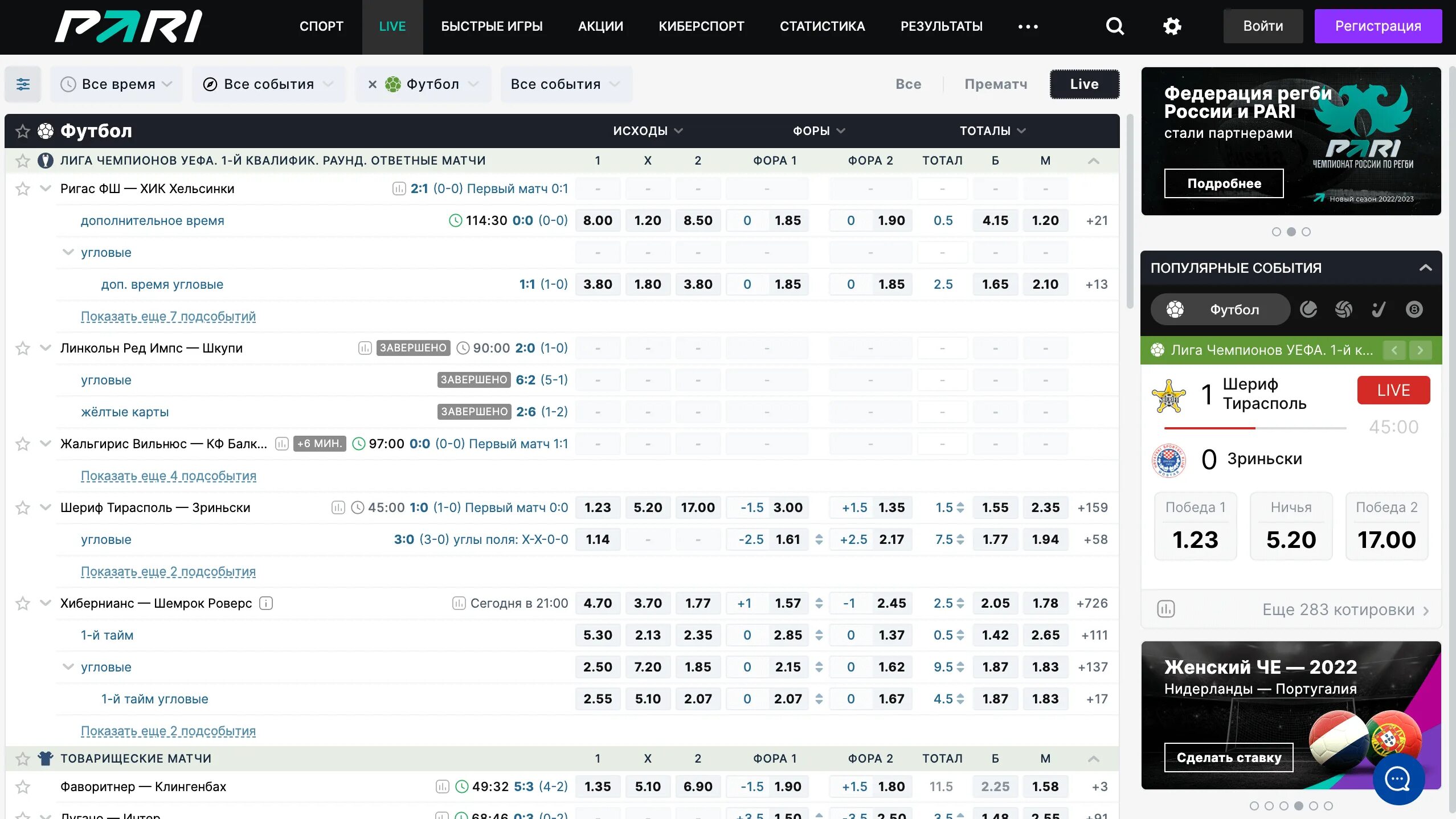Open statistics icon for Линкольн Ред Импс match
Viewport: 1456px width, 819px height.
pos(365,348)
